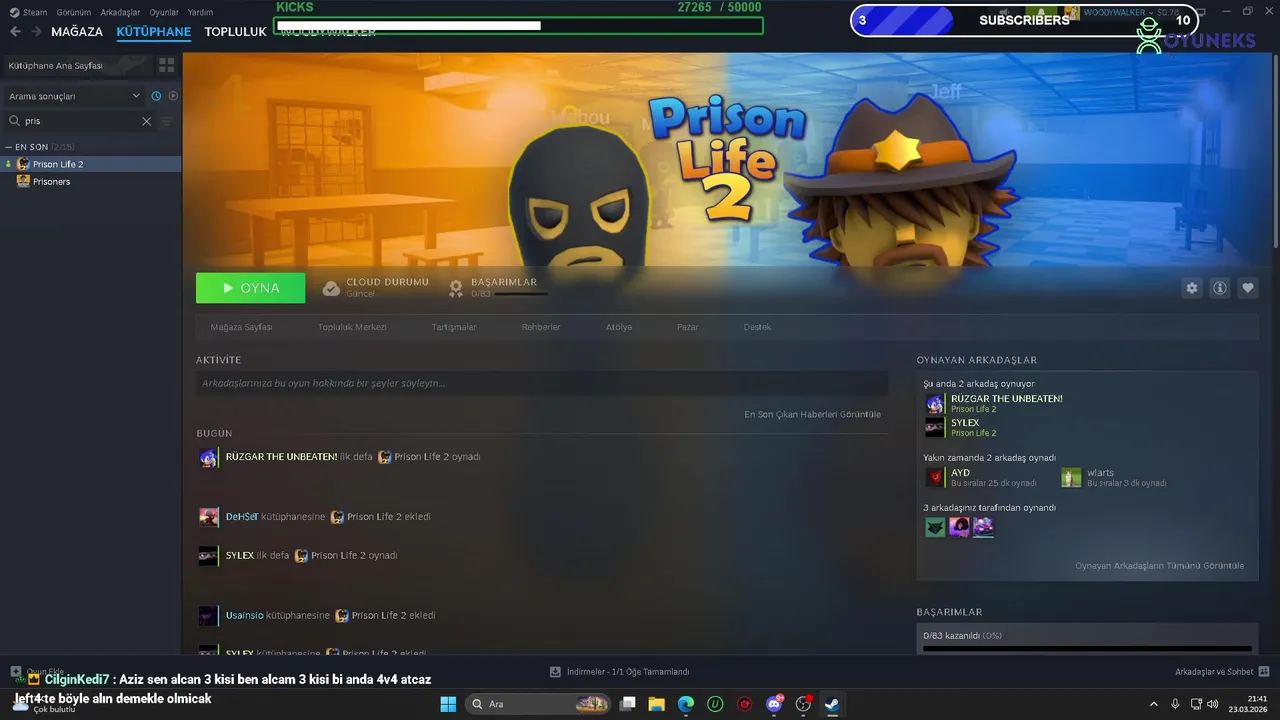Open wlarts friend avatar
1280x720 pixels.
click(x=1071, y=478)
